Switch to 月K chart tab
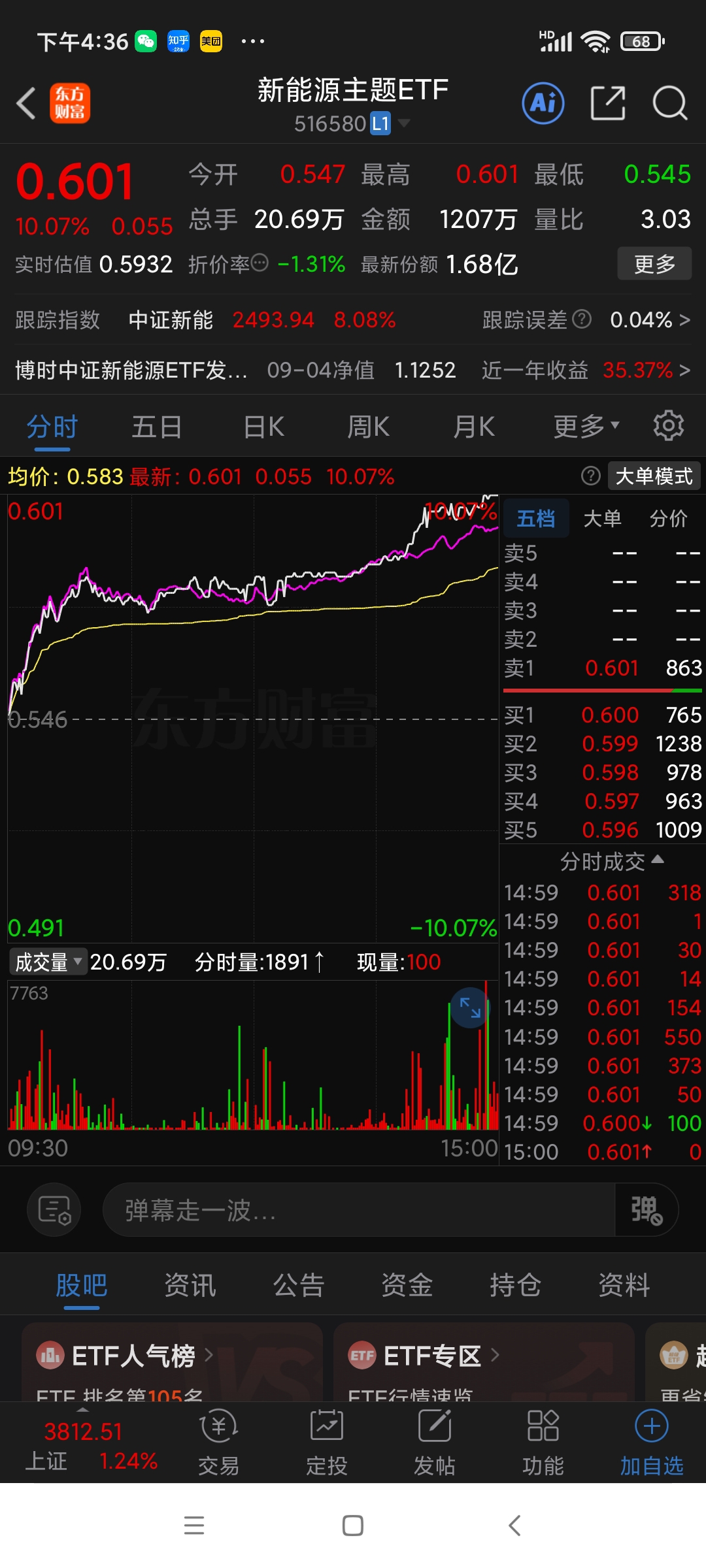 [475, 427]
